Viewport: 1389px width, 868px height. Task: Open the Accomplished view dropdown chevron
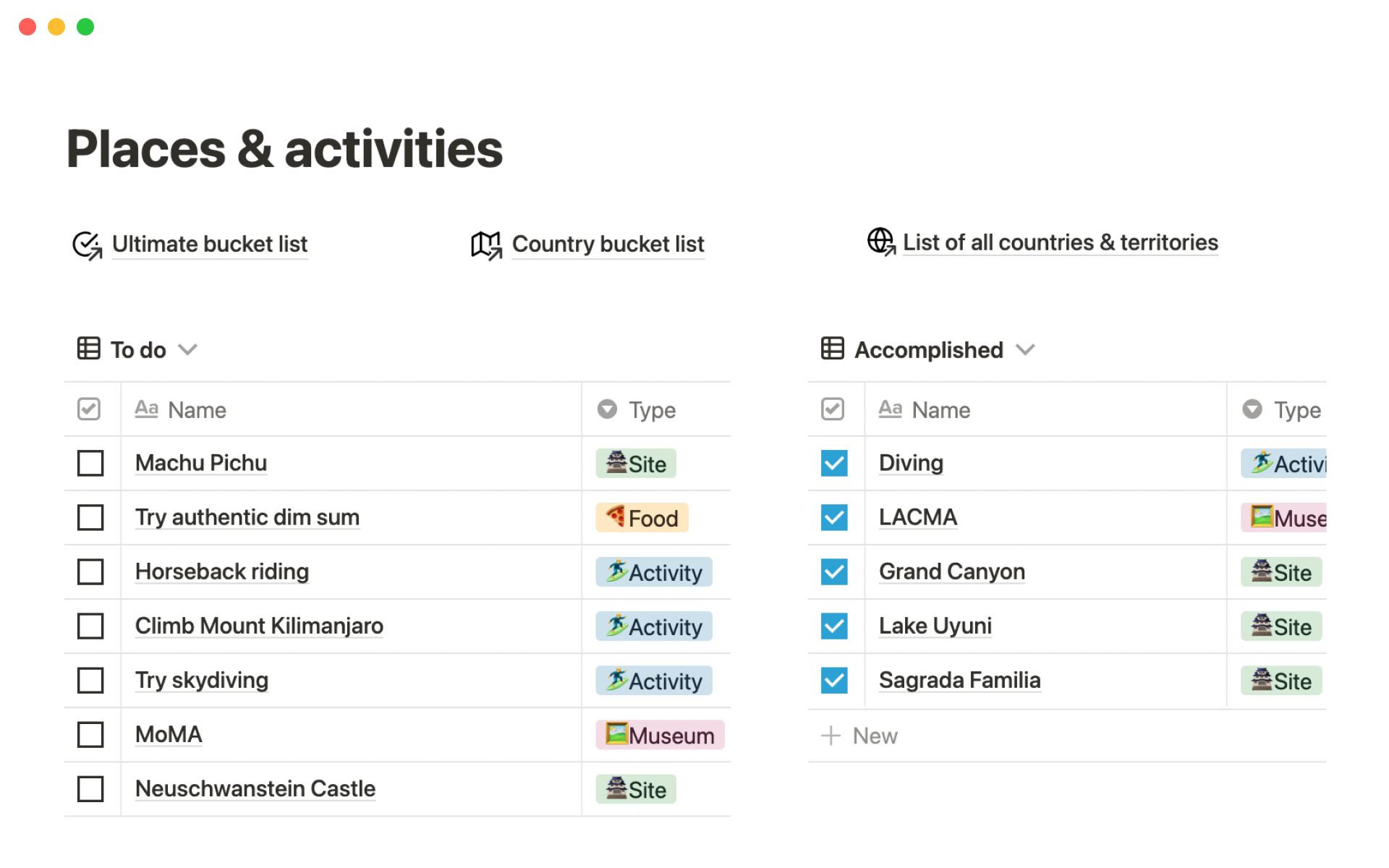pyautogui.click(x=1025, y=350)
